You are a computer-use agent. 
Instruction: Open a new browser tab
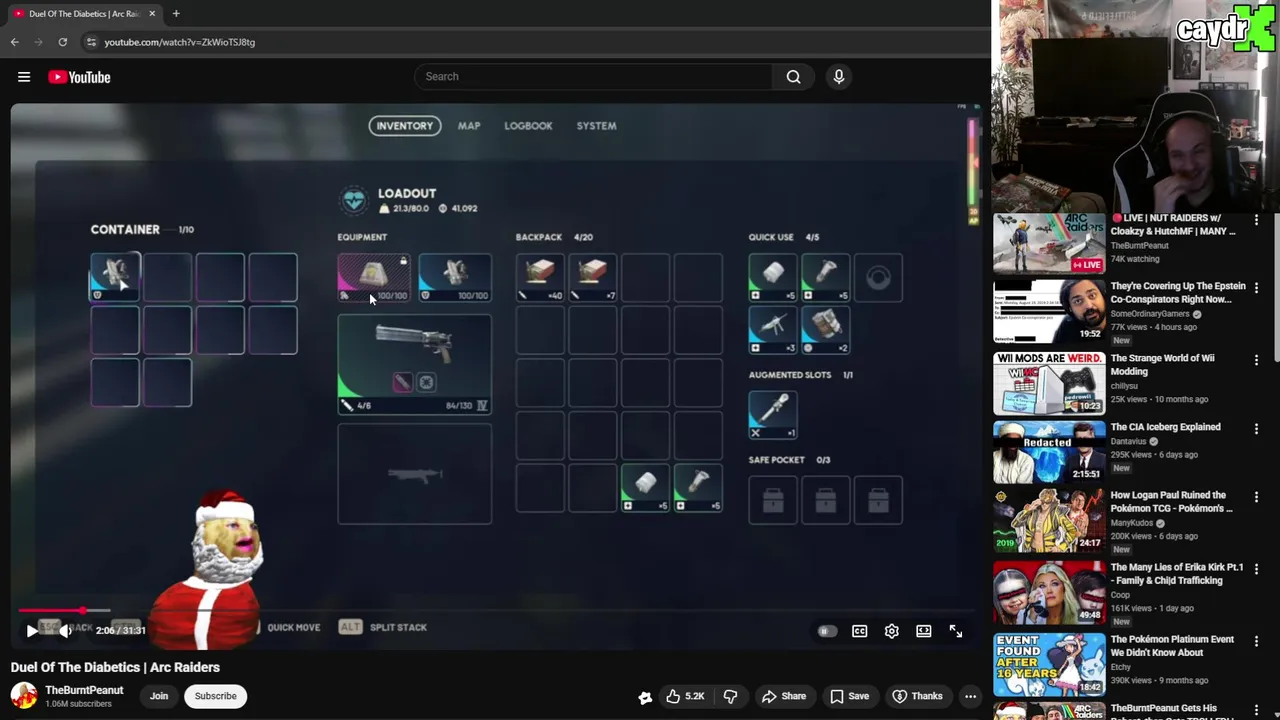[x=176, y=14]
